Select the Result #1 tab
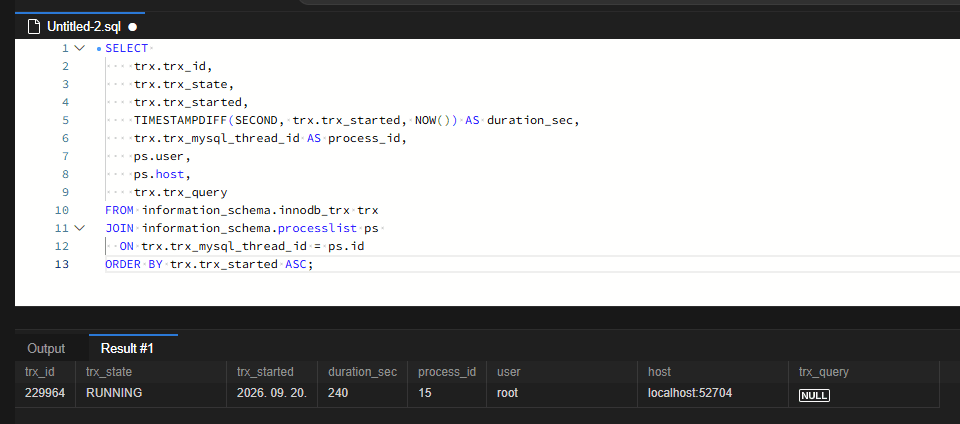Screen dimensions: 960x424 pyautogui.click(x=127, y=349)
